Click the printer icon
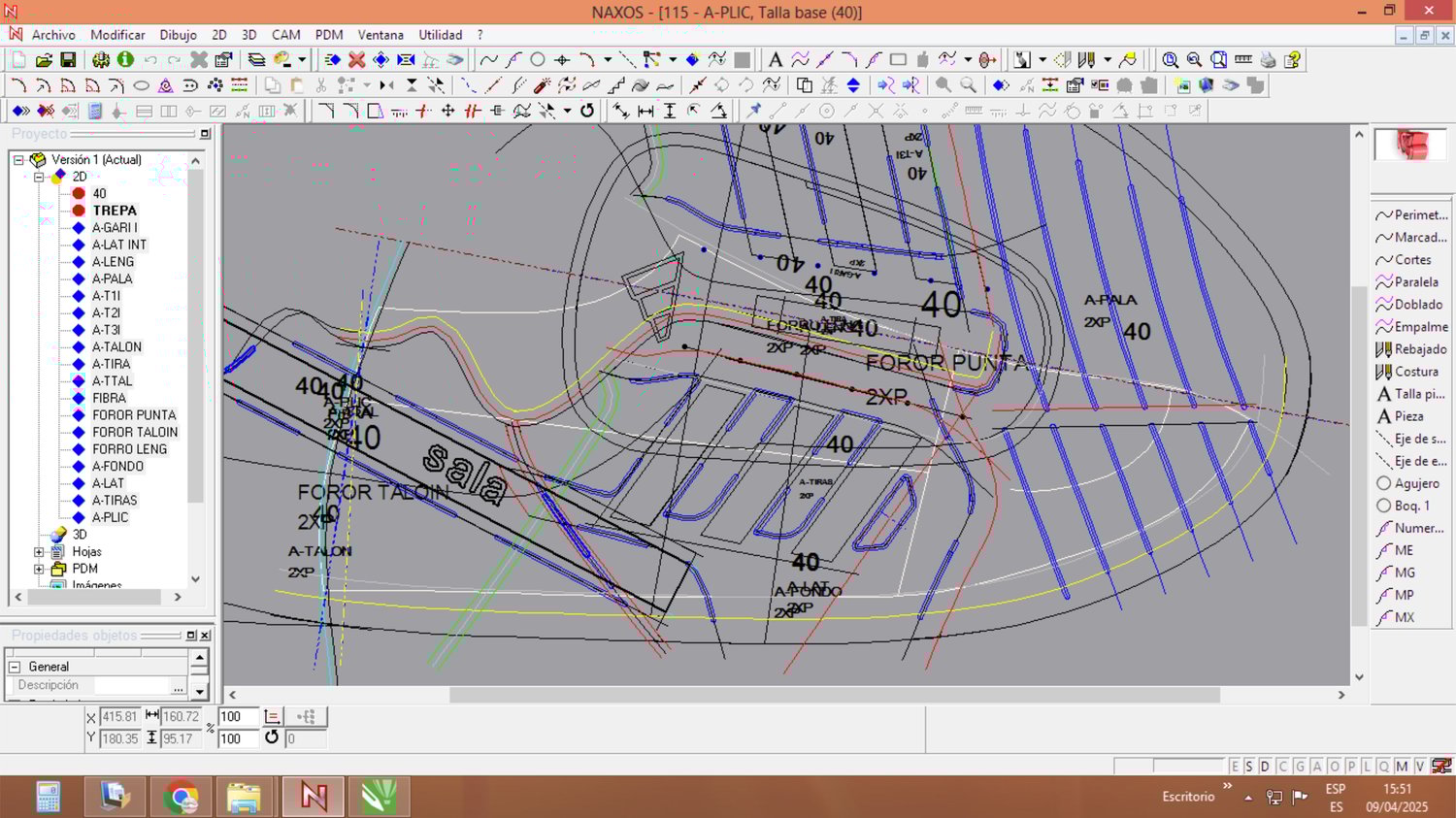This screenshot has width=1456, height=818. 1268,60
